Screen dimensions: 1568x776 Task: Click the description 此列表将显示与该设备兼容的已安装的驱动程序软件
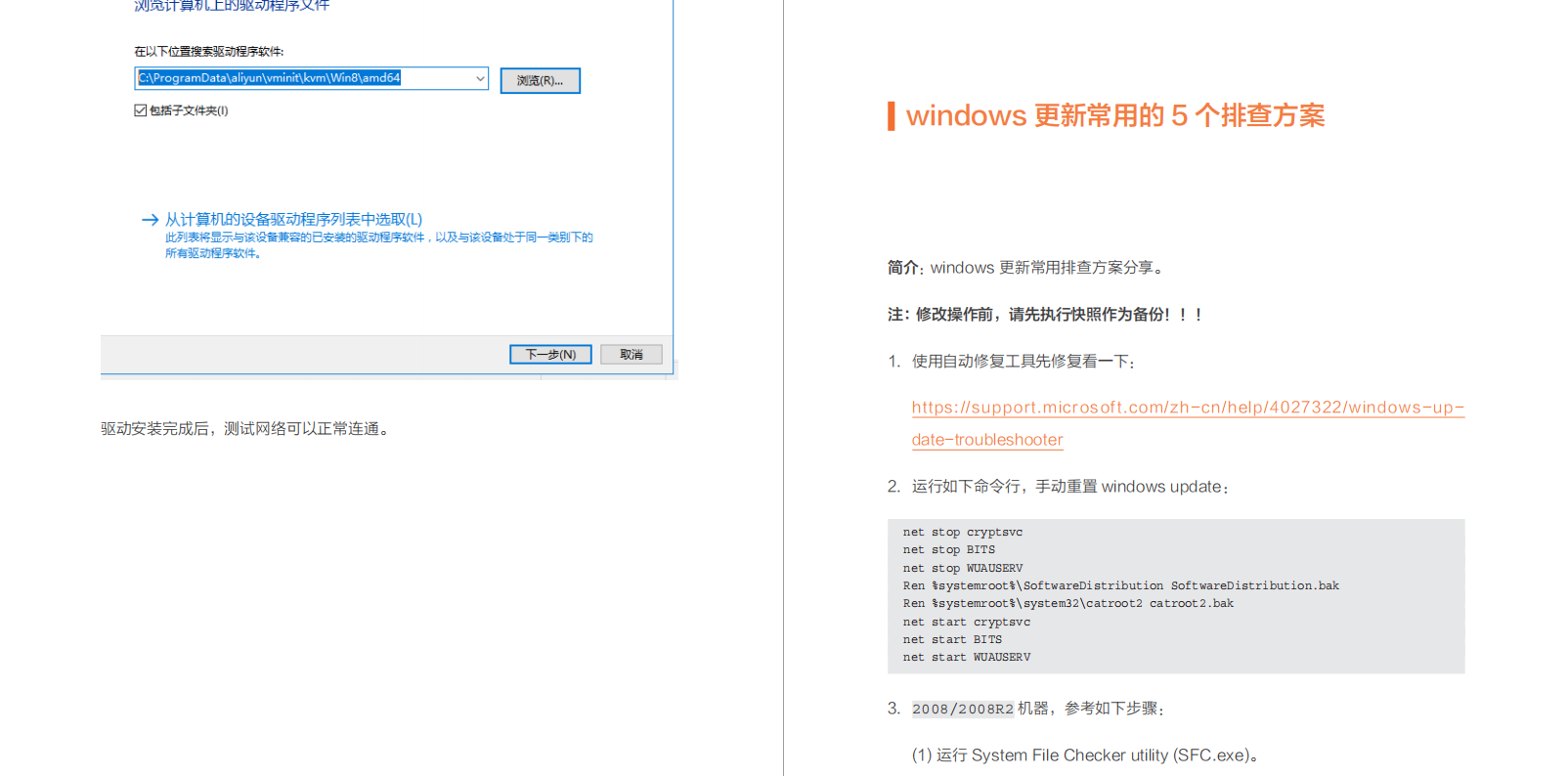tap(379, 244)
